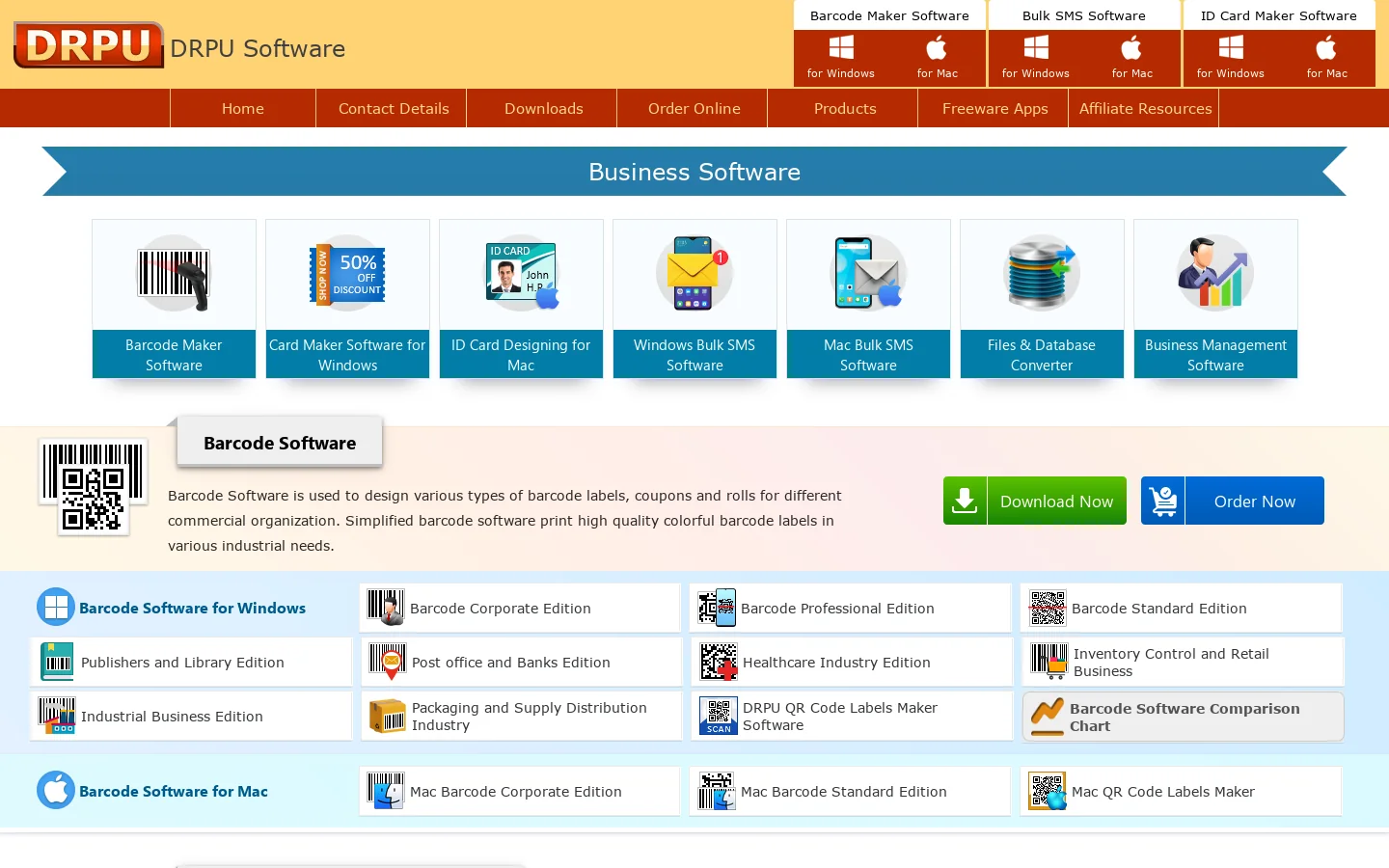
Task: Open Inventory Control and Retail Business
Action: [x=1184, y=663]
